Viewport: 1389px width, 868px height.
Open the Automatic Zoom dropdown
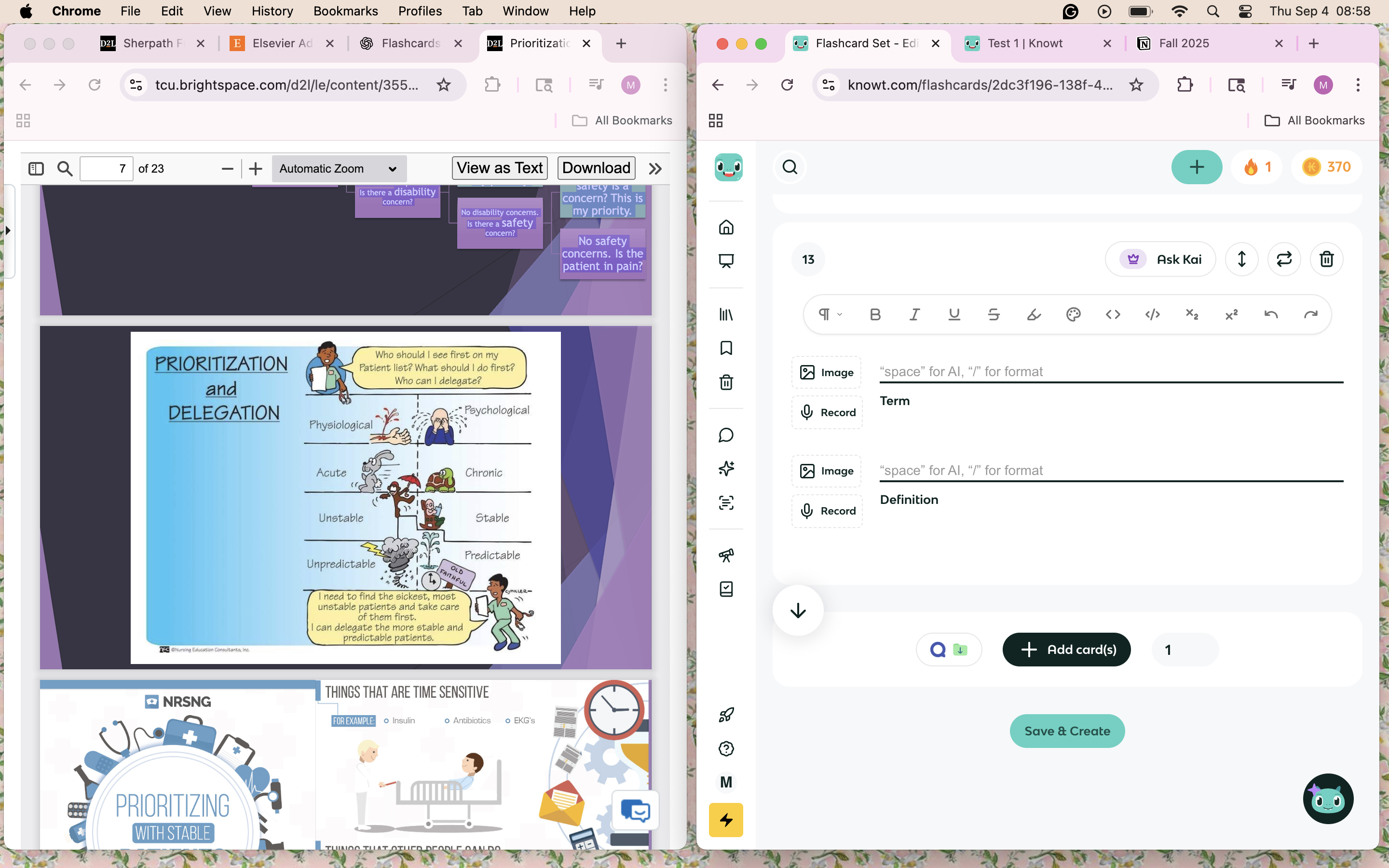(339, 168)
